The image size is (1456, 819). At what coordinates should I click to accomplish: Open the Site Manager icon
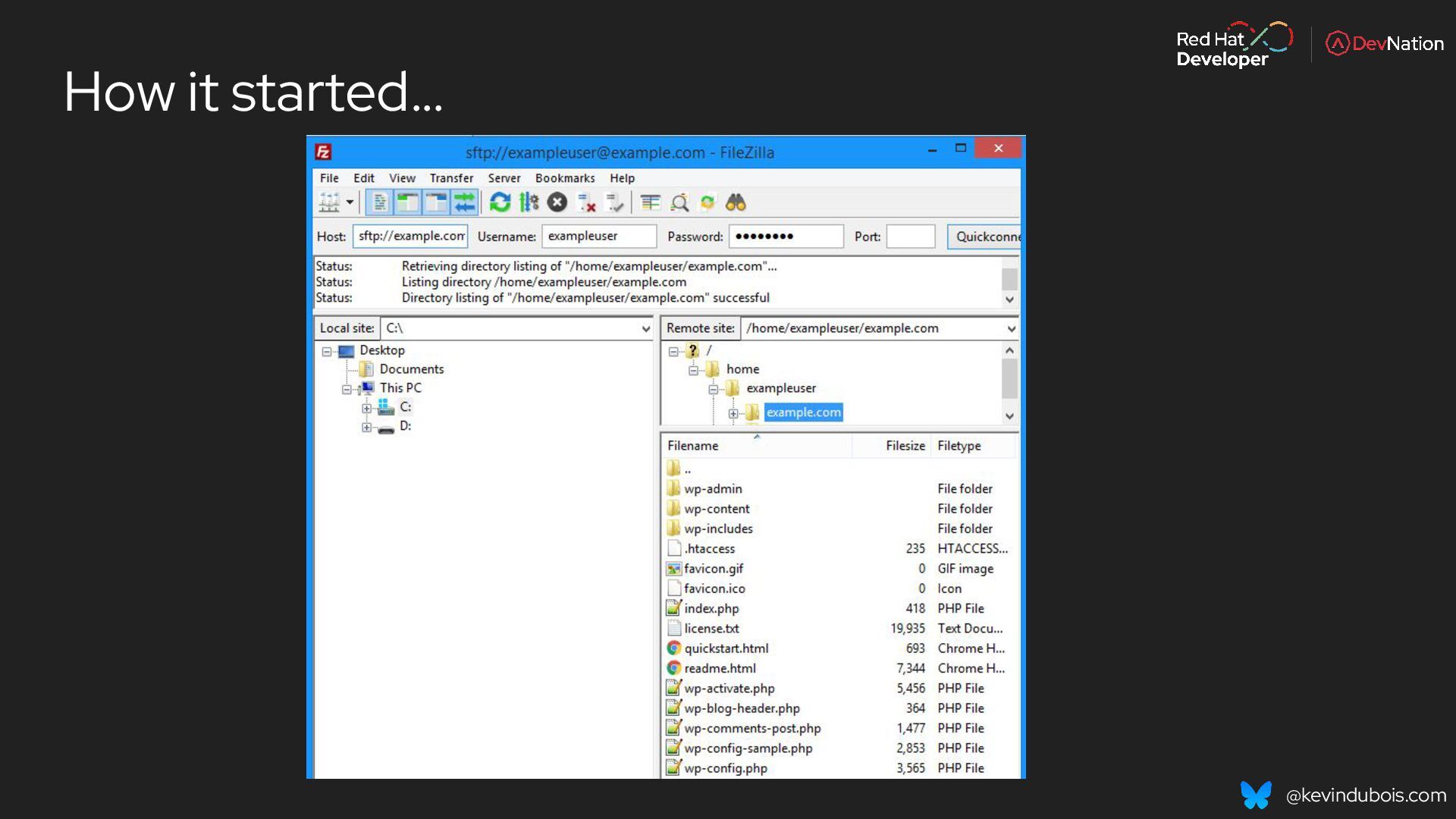[x=329, y=202]
